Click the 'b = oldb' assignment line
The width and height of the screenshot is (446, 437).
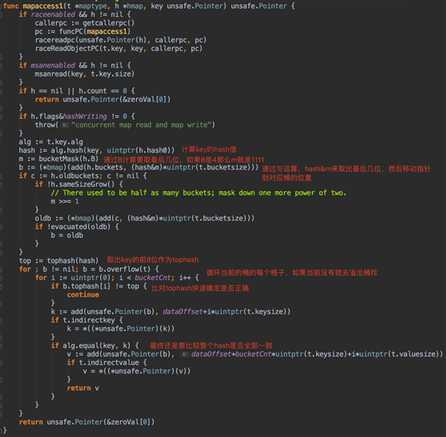click(x=67, y=235)
